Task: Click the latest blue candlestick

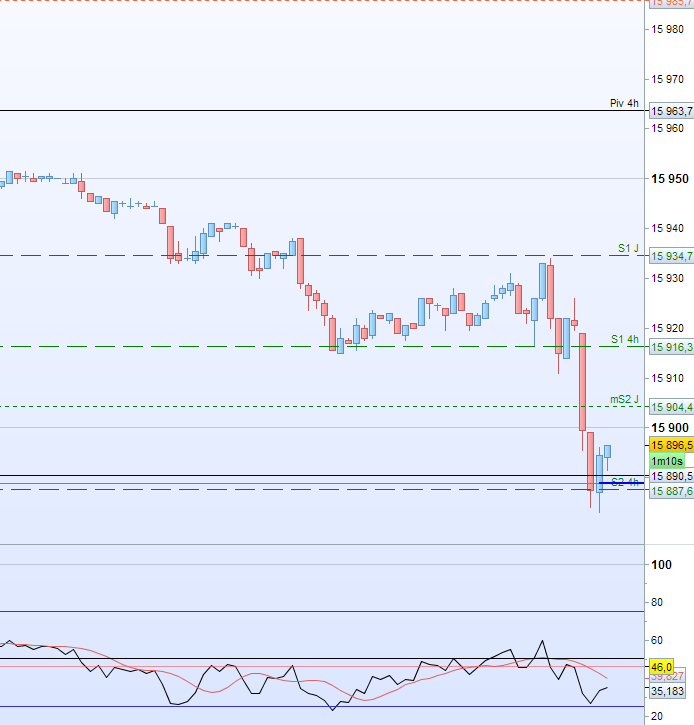Action: [x=608, y=452]
